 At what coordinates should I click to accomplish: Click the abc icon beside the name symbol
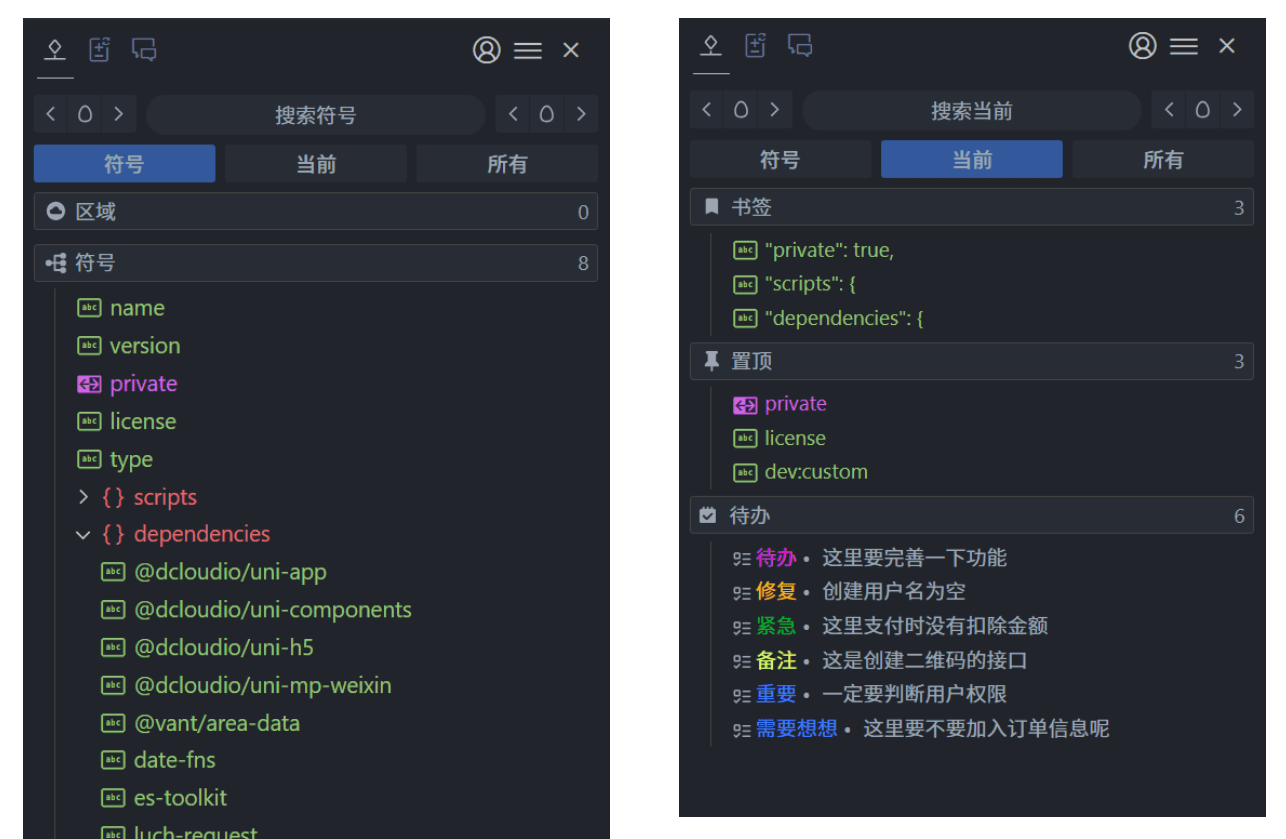89,308
